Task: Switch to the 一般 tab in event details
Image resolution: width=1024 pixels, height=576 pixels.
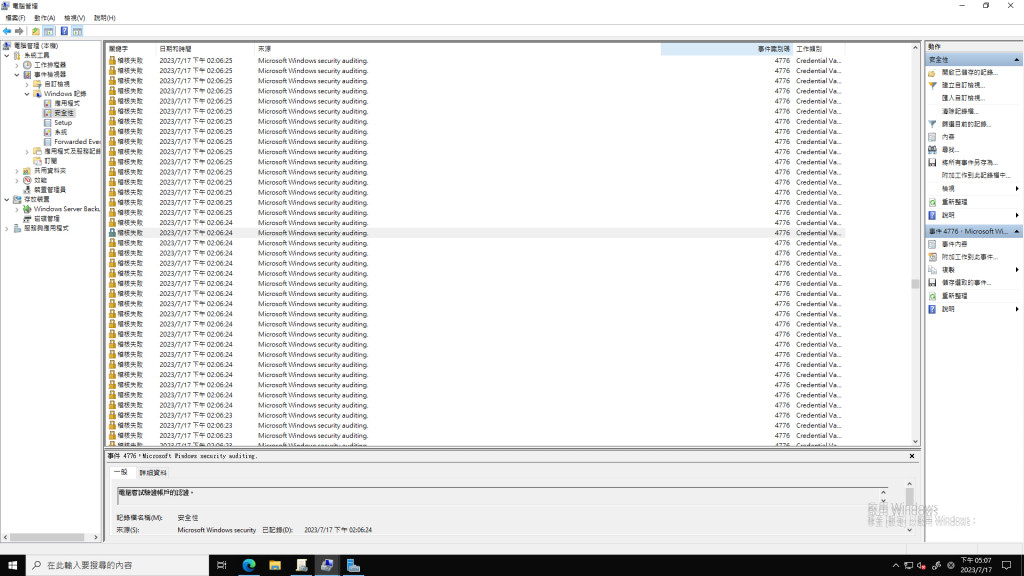Action: point(121,472)
